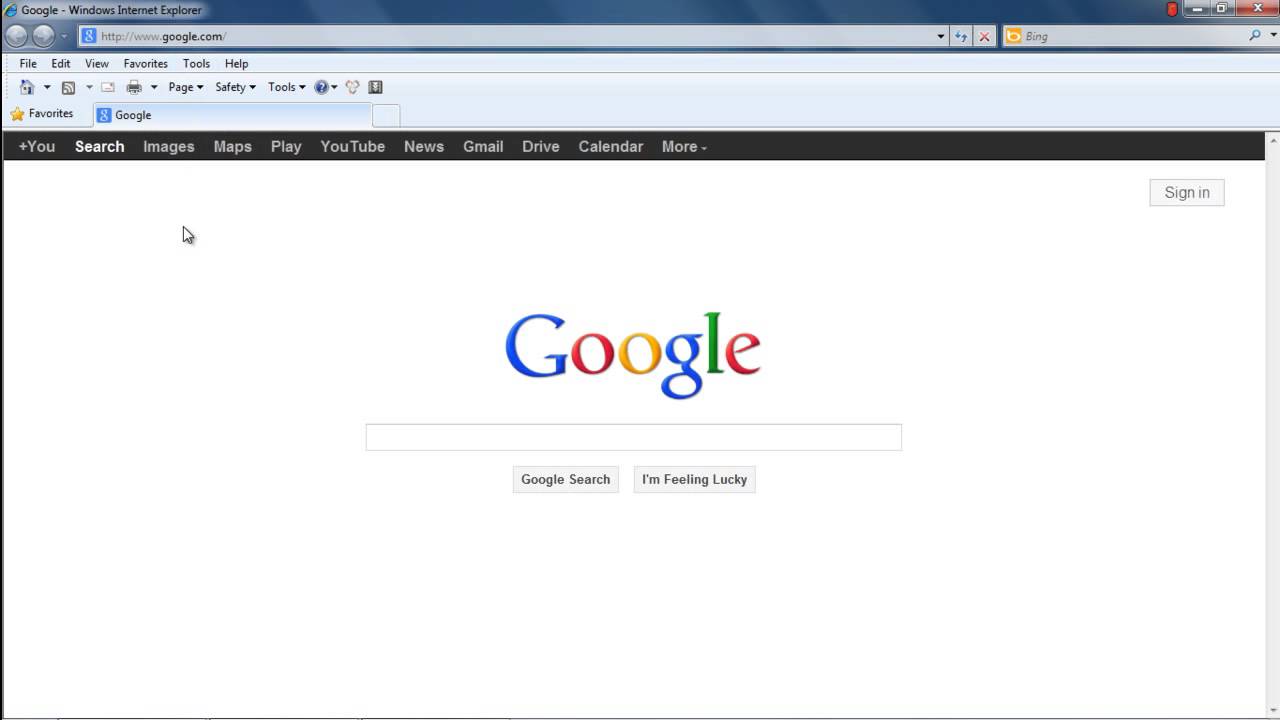Open the Page dropdown in command bar
Viewport: 1280px width, 720px height.
(186, 87)
